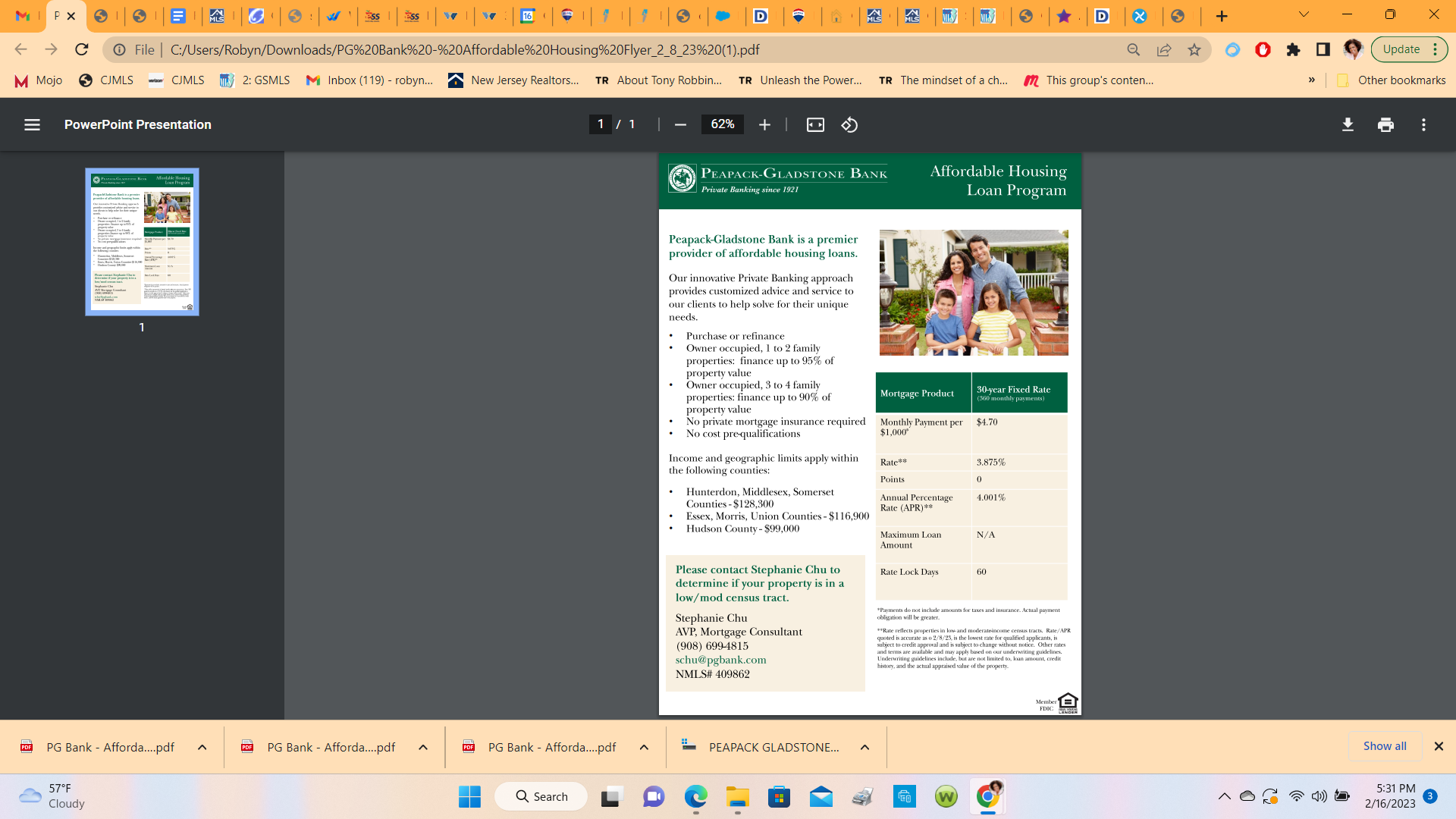Share this page using the share icon
This screenshot has width=1456, height=819.
(1164, 49)
